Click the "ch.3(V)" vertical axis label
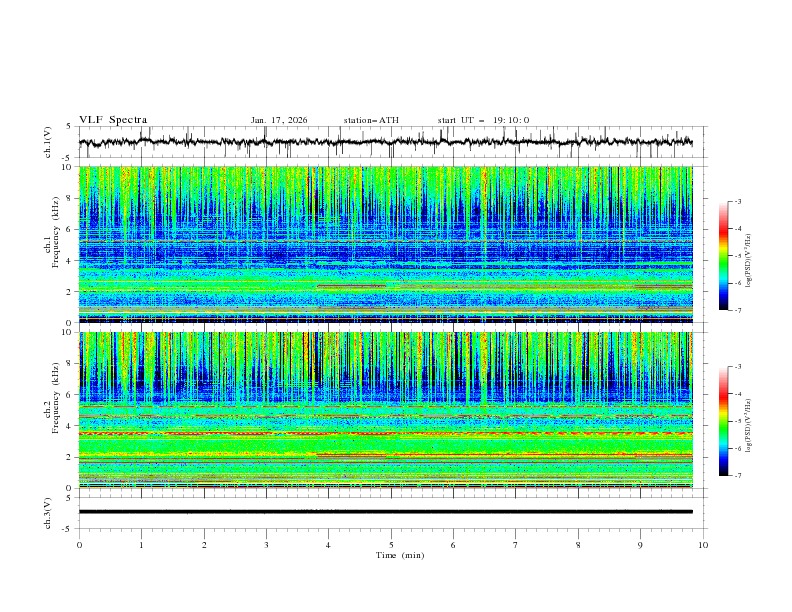792x612 pixels. click(48, 513)
